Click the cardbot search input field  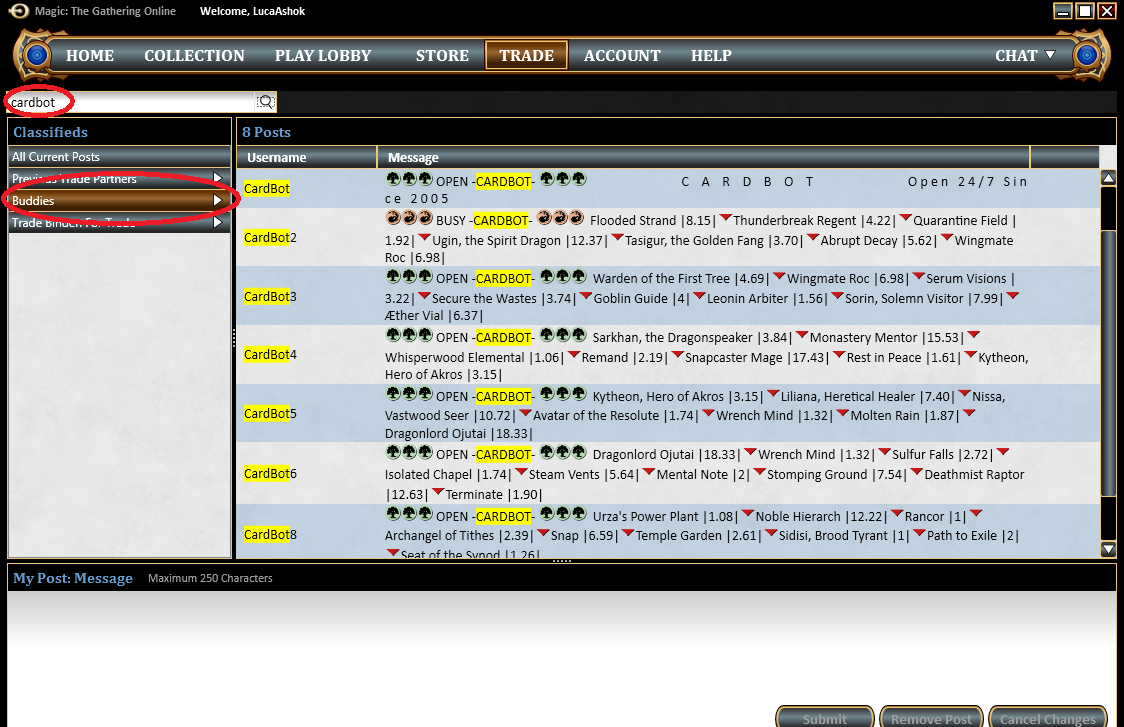(x=130, y=102)
